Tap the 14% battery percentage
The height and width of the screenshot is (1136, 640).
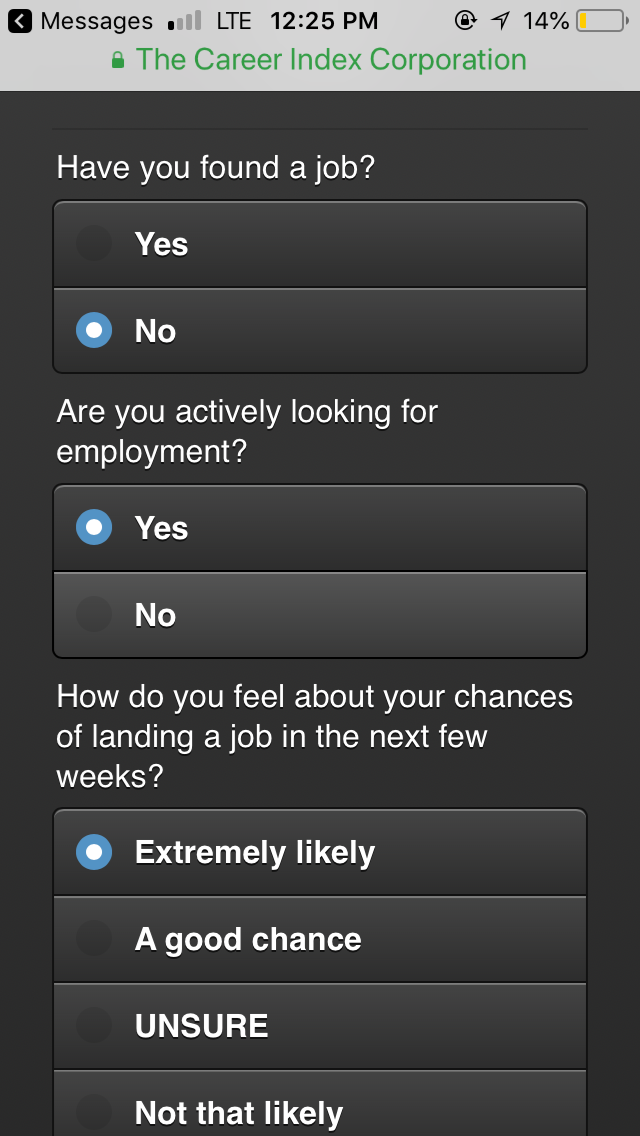pos(545,20)
